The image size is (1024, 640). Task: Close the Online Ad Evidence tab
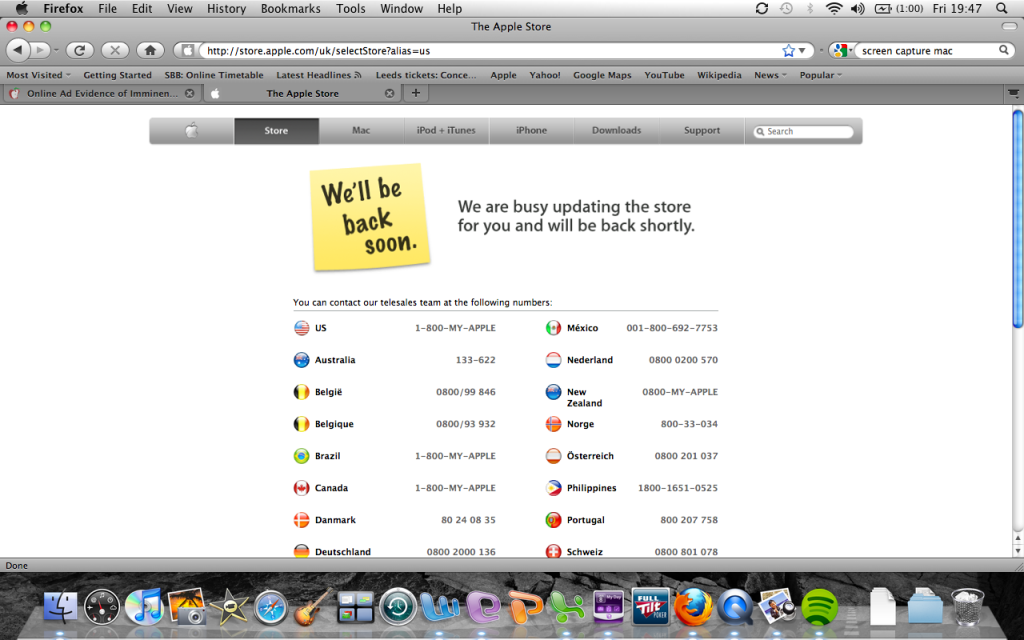coord(189,93)
